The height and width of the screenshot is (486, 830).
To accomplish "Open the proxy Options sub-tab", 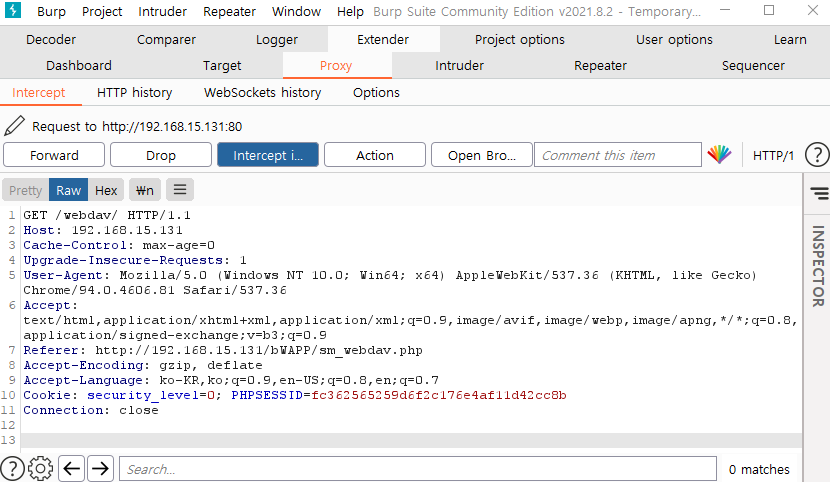I will pos(376,93).
